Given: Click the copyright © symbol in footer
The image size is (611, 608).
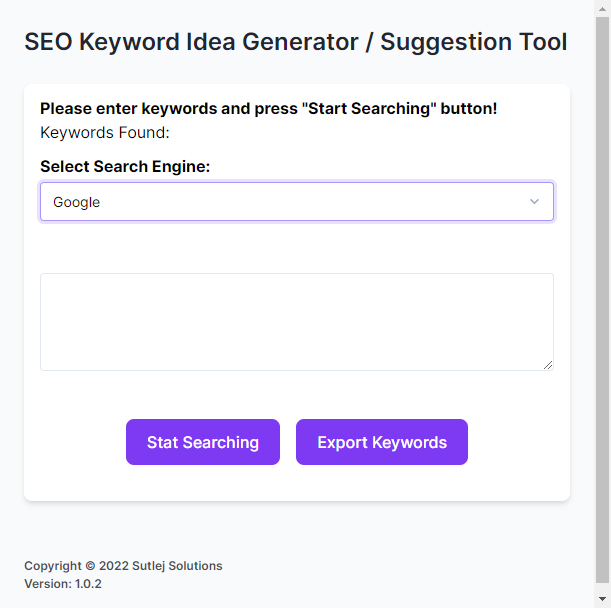Looking at the screenshot, I should pyautogui.click(x=90, y=566).
